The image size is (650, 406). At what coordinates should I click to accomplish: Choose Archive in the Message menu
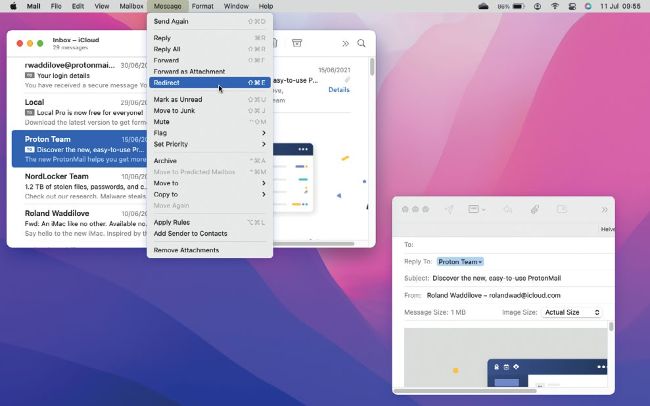(x=210, y=161)
